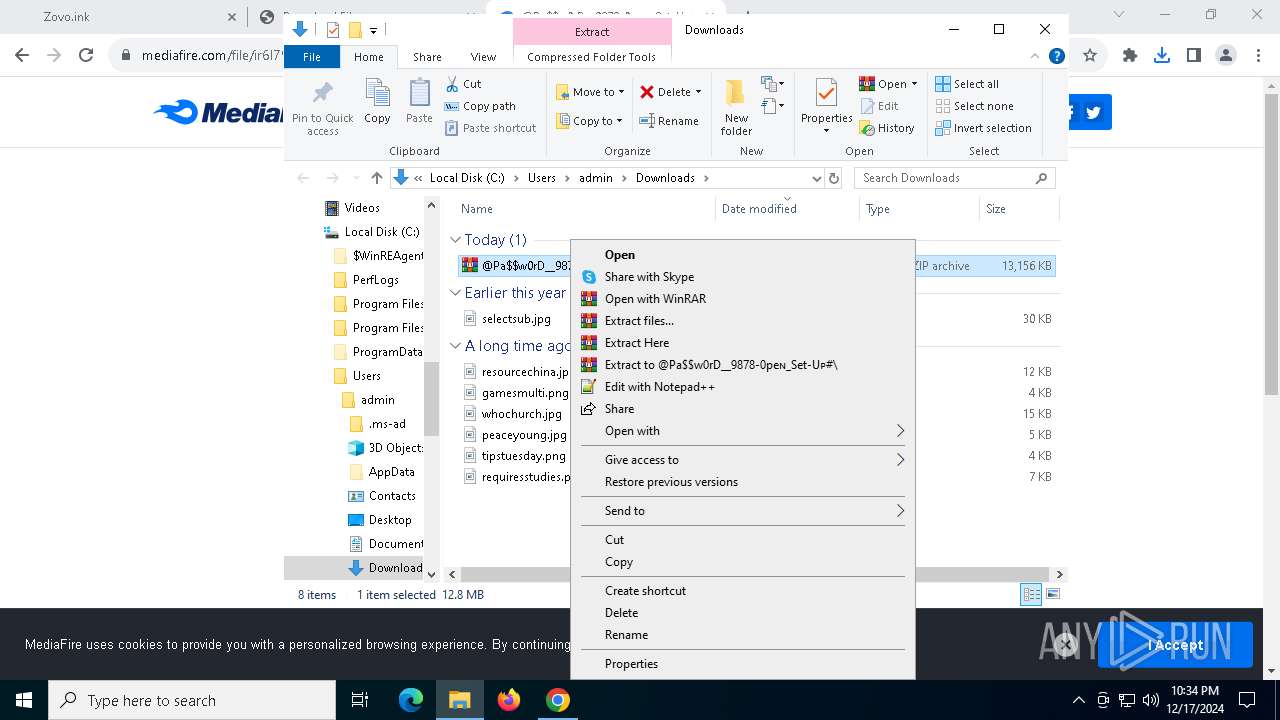Collapse the Earlier this year group
This screenshot has width=1280, height=720.
(456, 293)
